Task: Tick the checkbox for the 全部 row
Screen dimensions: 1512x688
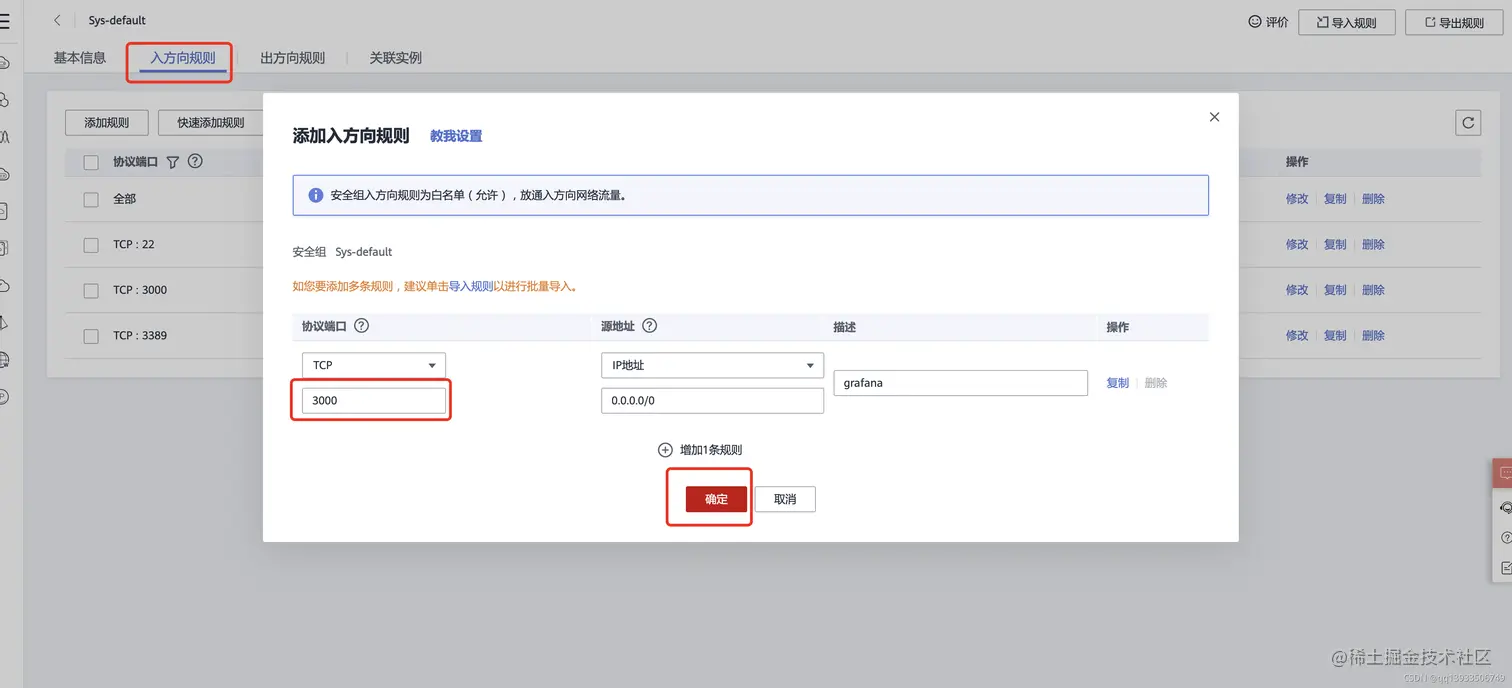Action: pos(91,199)
